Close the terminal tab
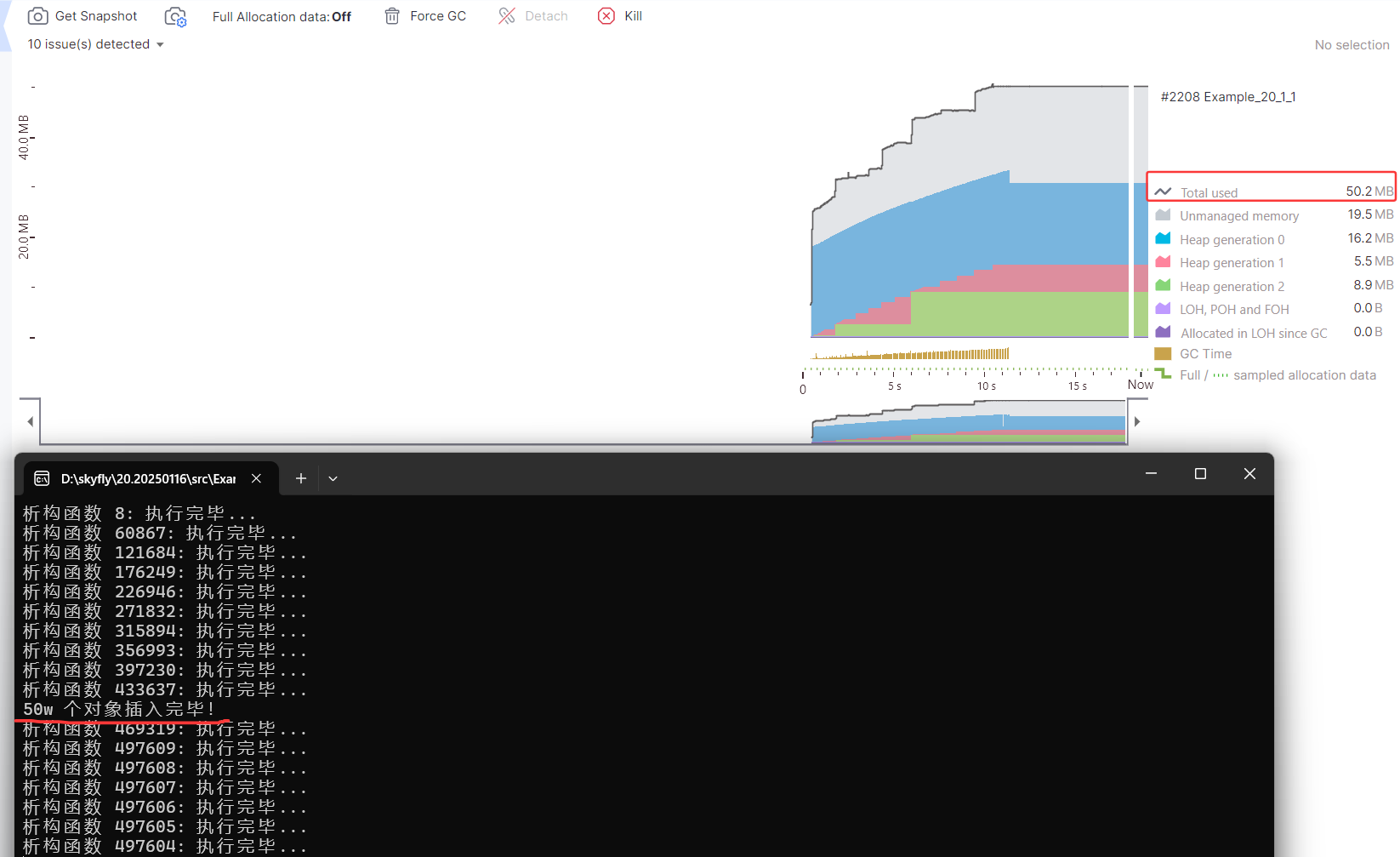The image size is (1400, 857). (256, 478)
